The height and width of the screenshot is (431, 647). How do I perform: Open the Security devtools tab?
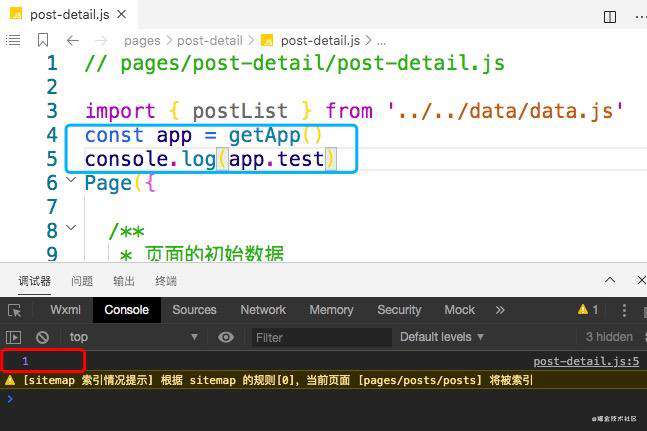pos(399,310)
